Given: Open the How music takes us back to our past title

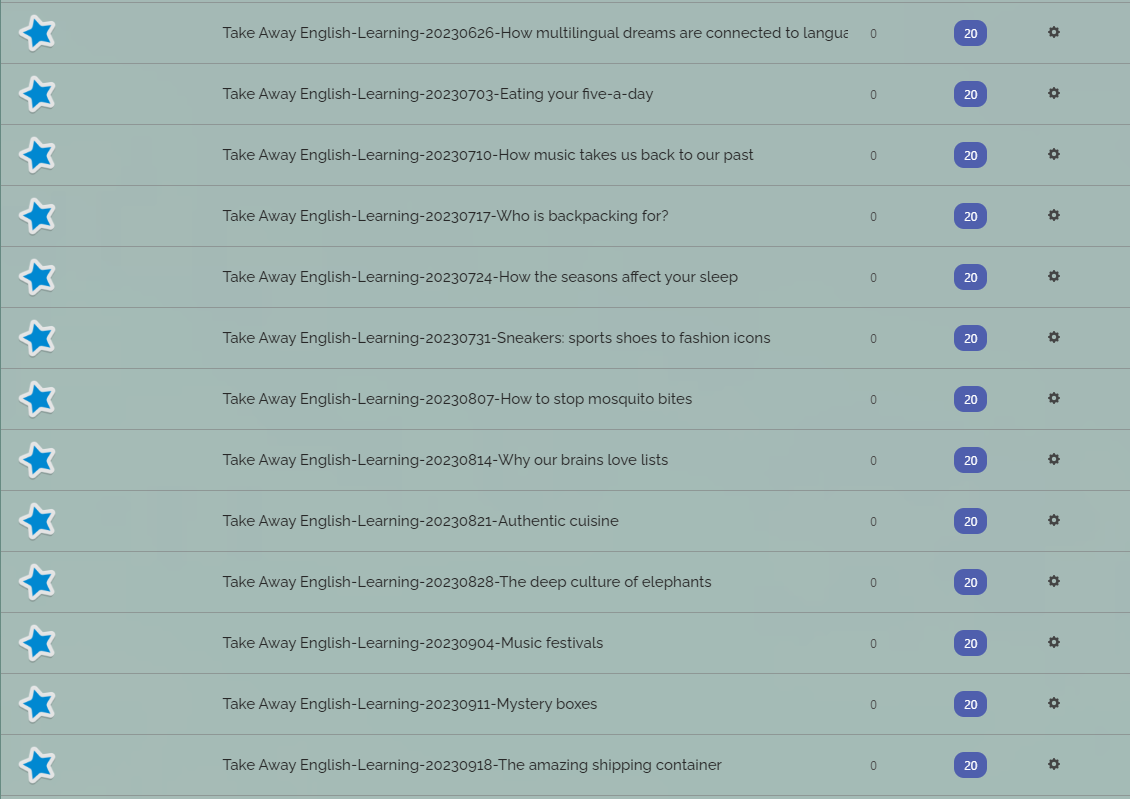Looking at the screenshot, I should 488,155.
